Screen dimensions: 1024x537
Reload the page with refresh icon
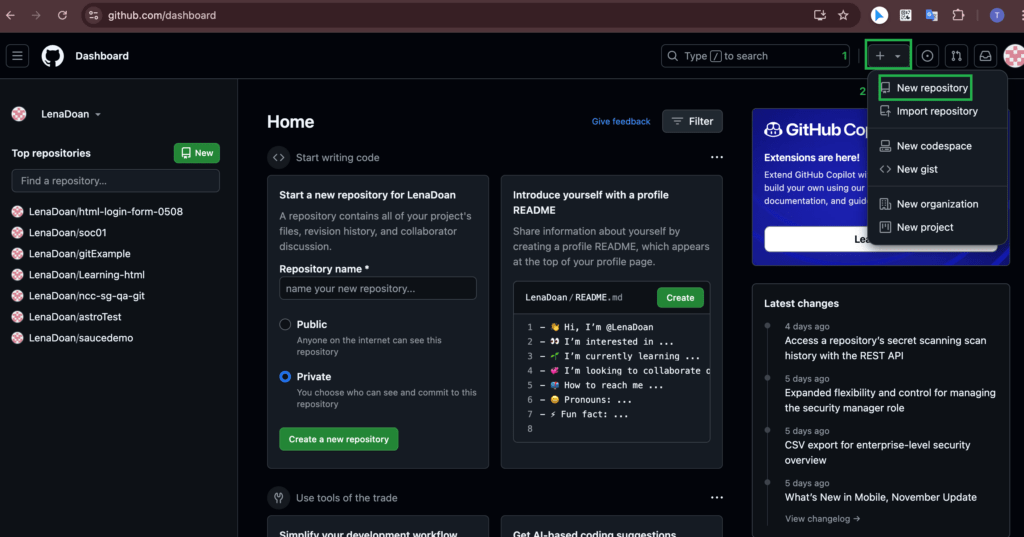click(x=62, y=15)
